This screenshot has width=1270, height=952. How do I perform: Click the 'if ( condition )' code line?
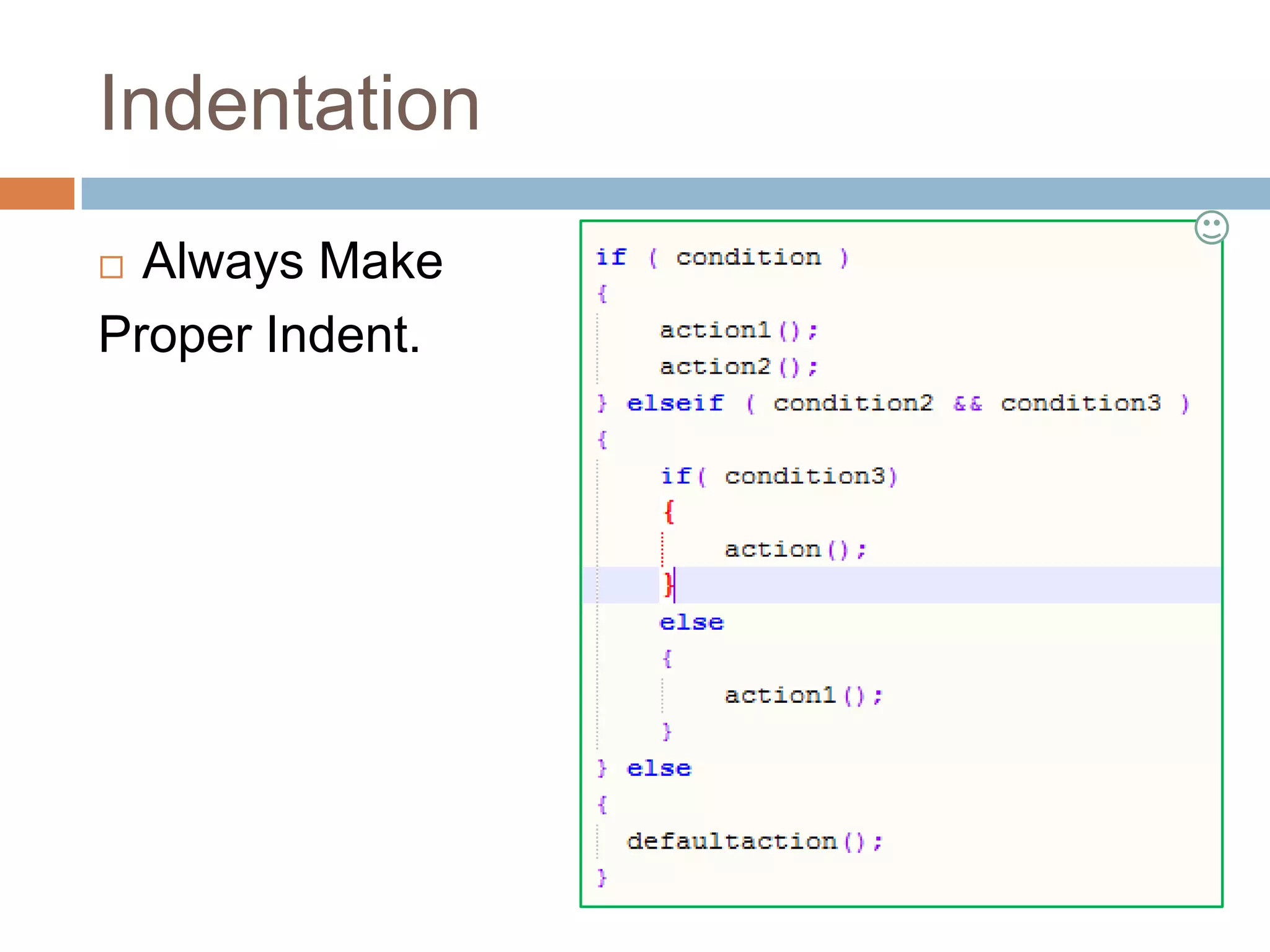point(722,257)
